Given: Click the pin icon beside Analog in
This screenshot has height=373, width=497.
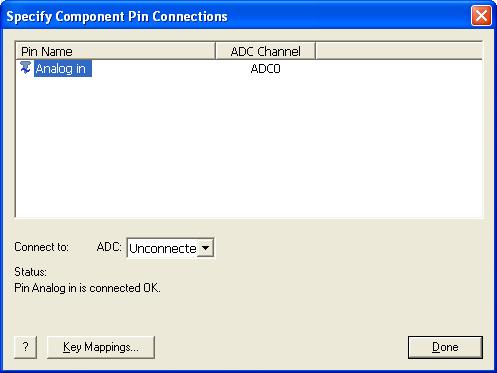Looking at the screenshot, I should 25,68.
